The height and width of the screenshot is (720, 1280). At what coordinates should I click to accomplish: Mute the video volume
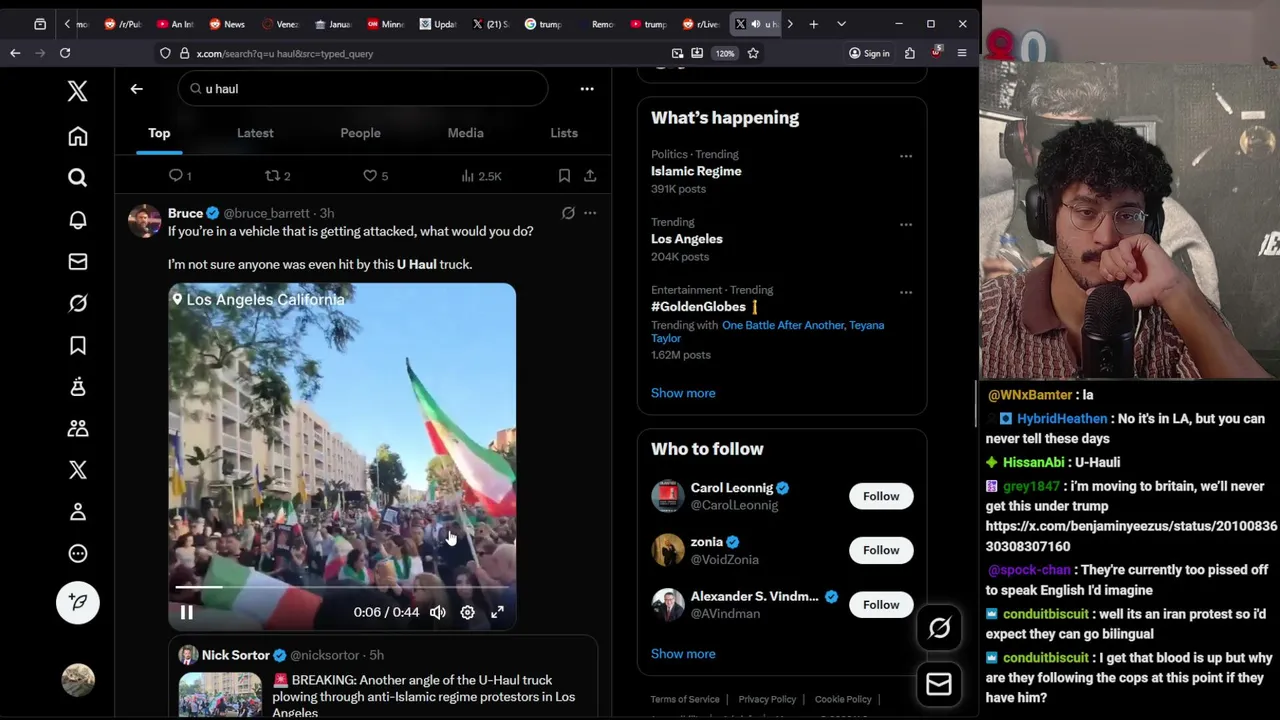[x=438, y=612]
